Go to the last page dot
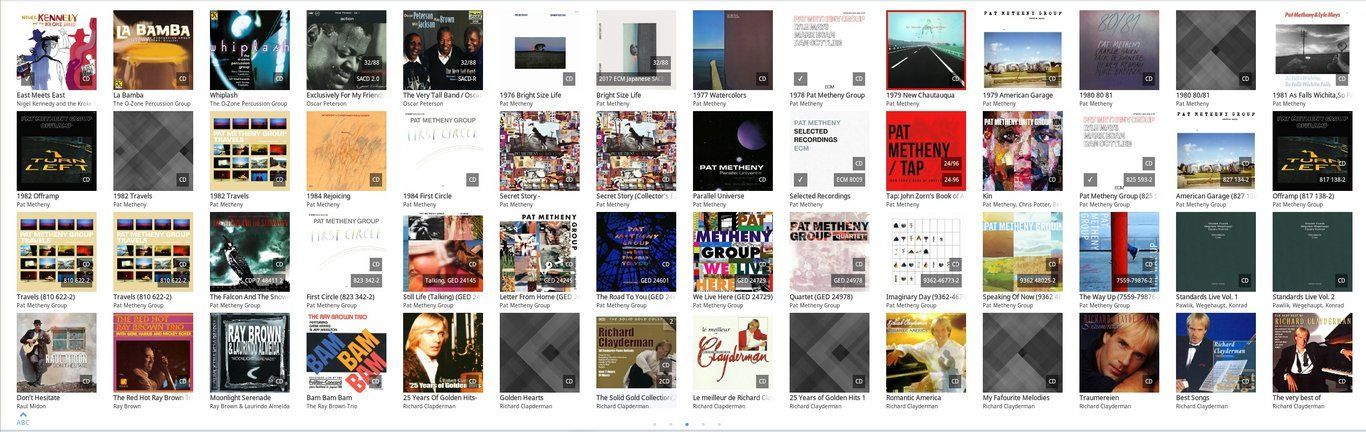The image size is (1366, 432). [719, 424]
